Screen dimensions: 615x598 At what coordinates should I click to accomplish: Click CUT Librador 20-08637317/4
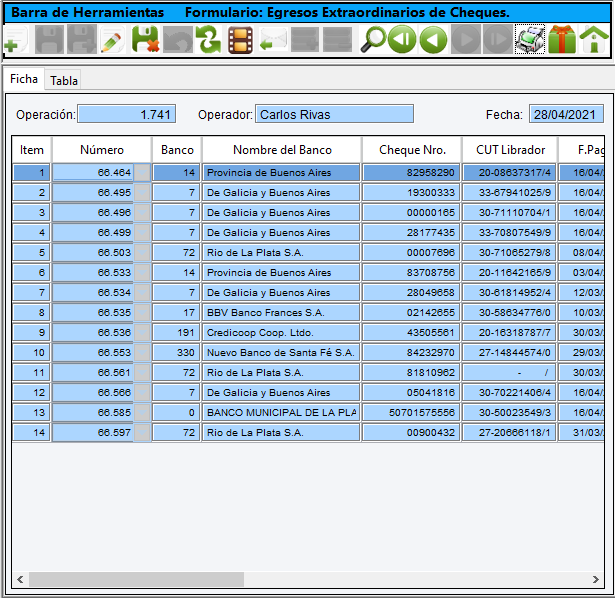[509, 173]
